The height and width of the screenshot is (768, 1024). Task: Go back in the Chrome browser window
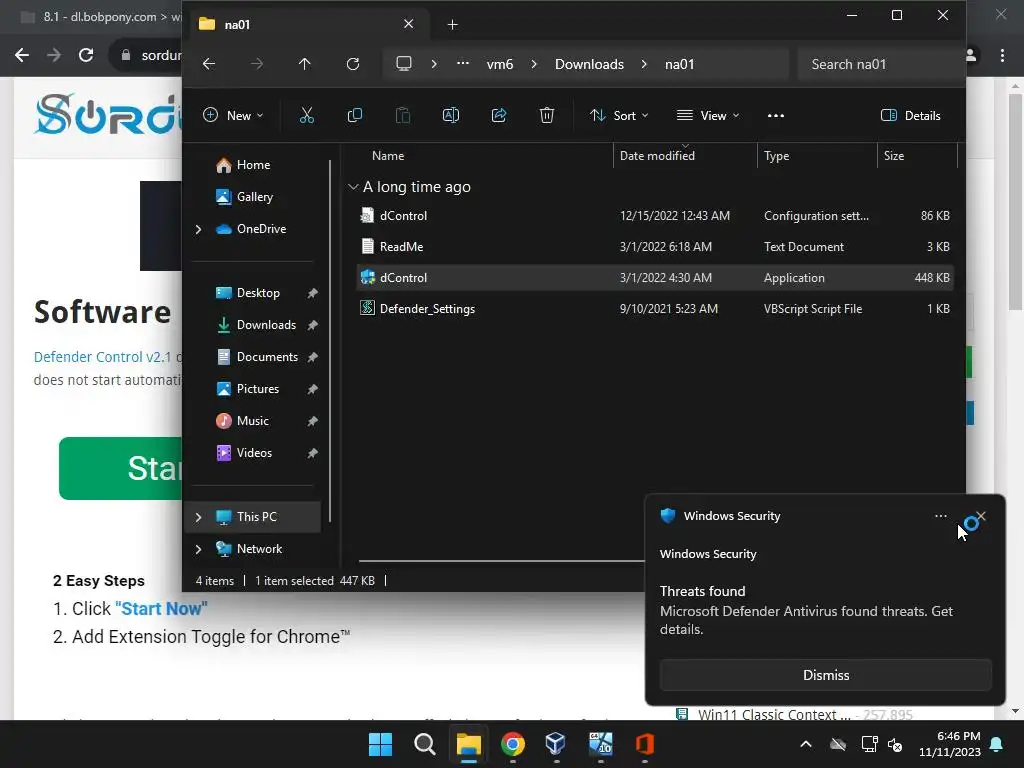(22, 56)
